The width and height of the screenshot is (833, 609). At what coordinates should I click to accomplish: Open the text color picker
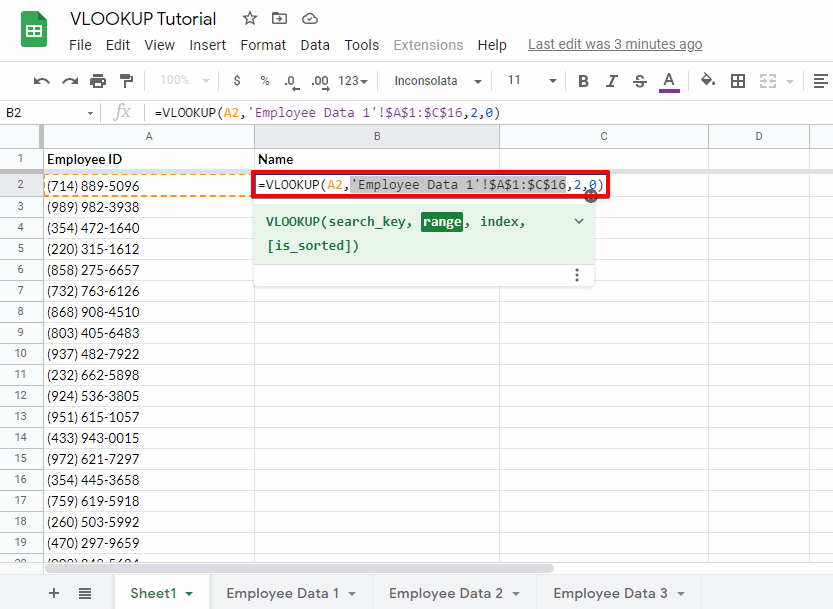pos(668,80)
